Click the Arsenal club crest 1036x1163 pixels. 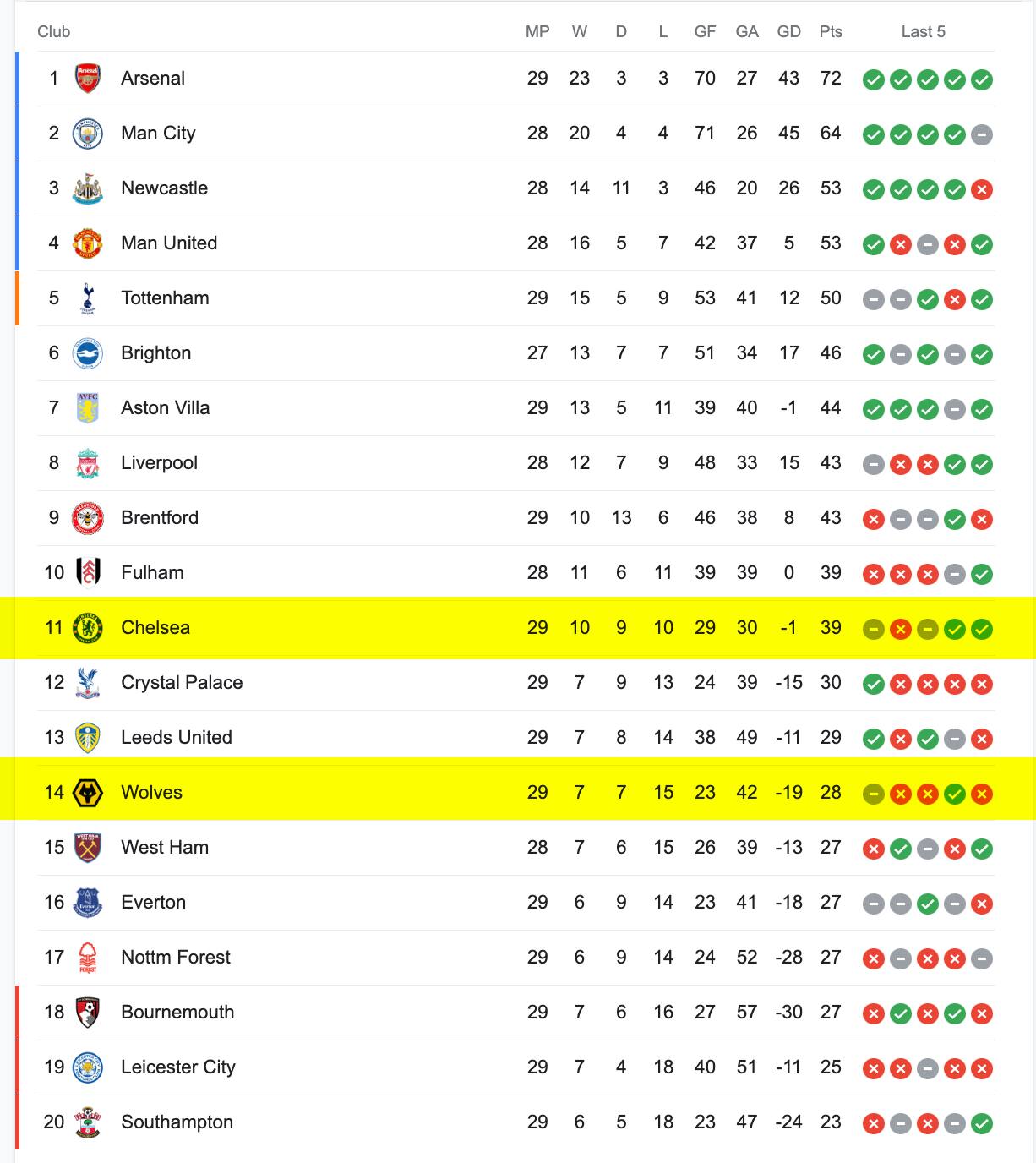88,79
